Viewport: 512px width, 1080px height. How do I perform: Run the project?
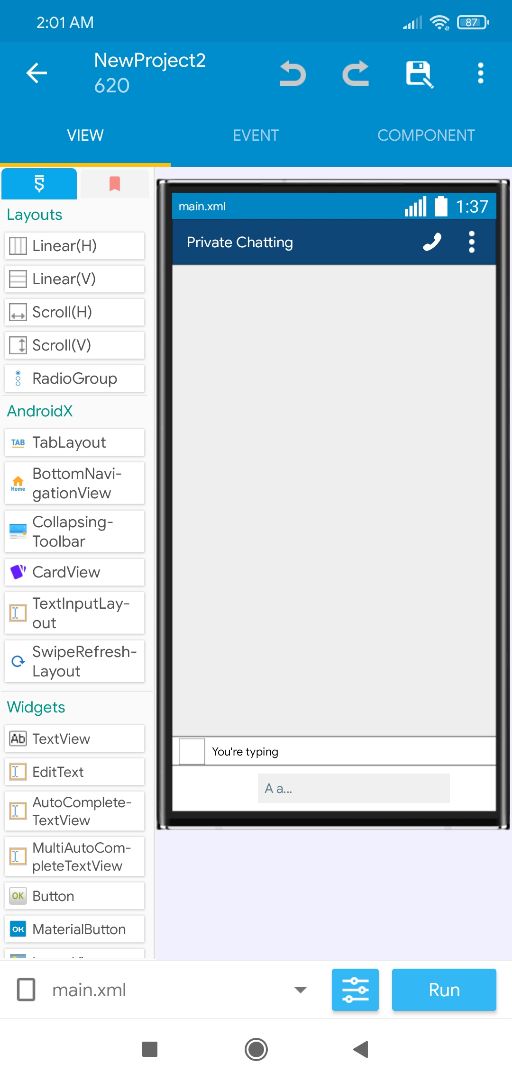tap(444, 990)
